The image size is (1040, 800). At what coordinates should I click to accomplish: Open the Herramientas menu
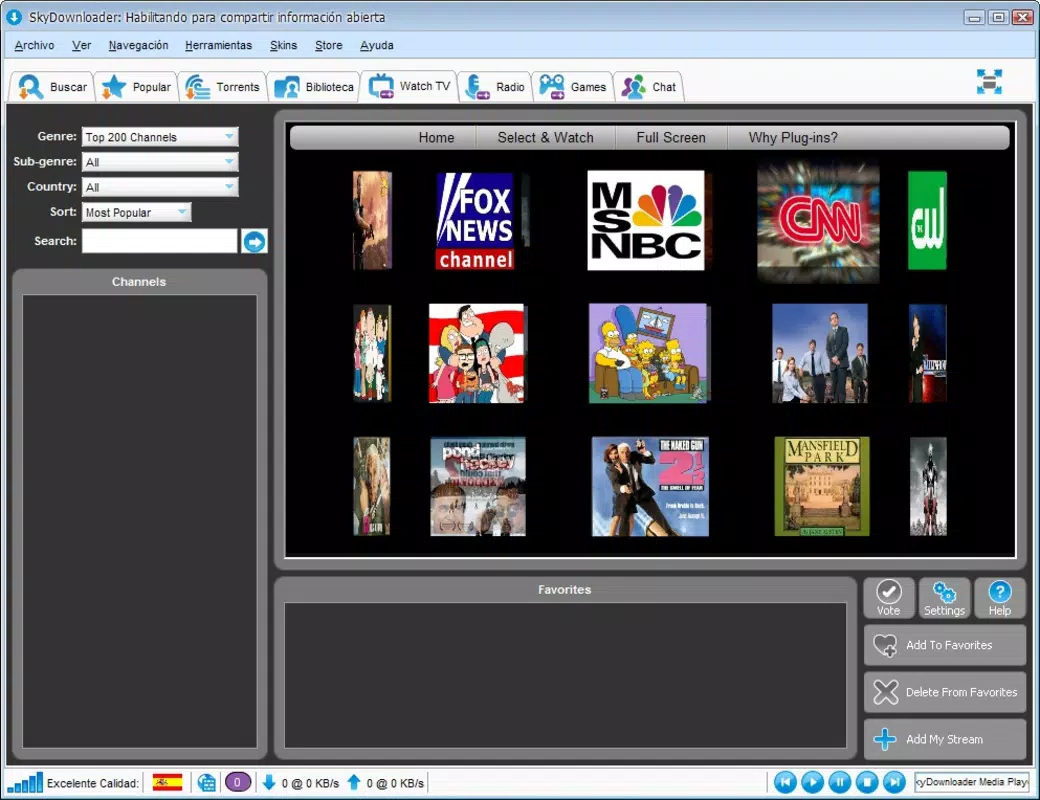click(x=218, y=45)
